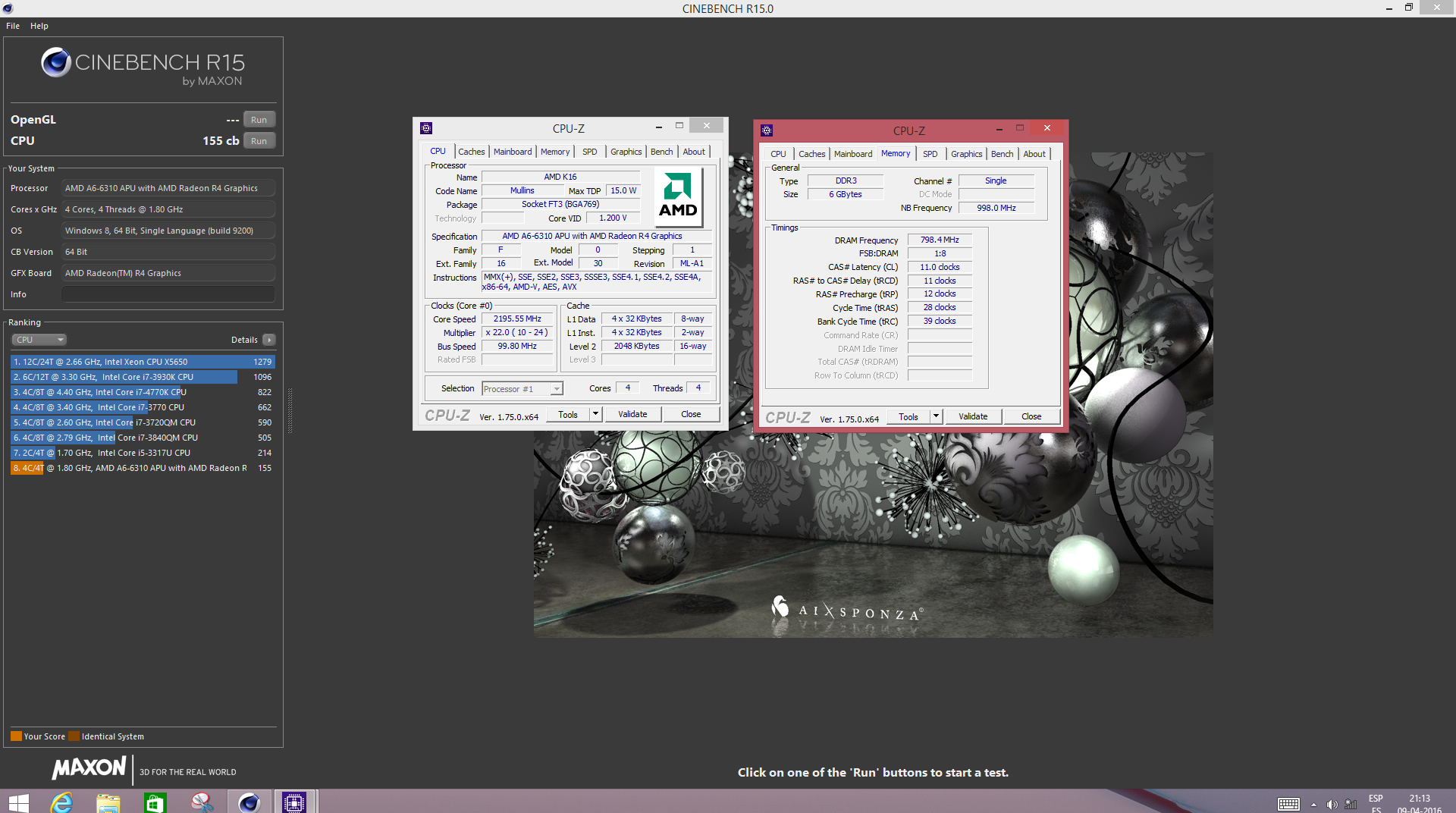
Task: Click Close button in left CPU-Z
Action: point(691,415)
